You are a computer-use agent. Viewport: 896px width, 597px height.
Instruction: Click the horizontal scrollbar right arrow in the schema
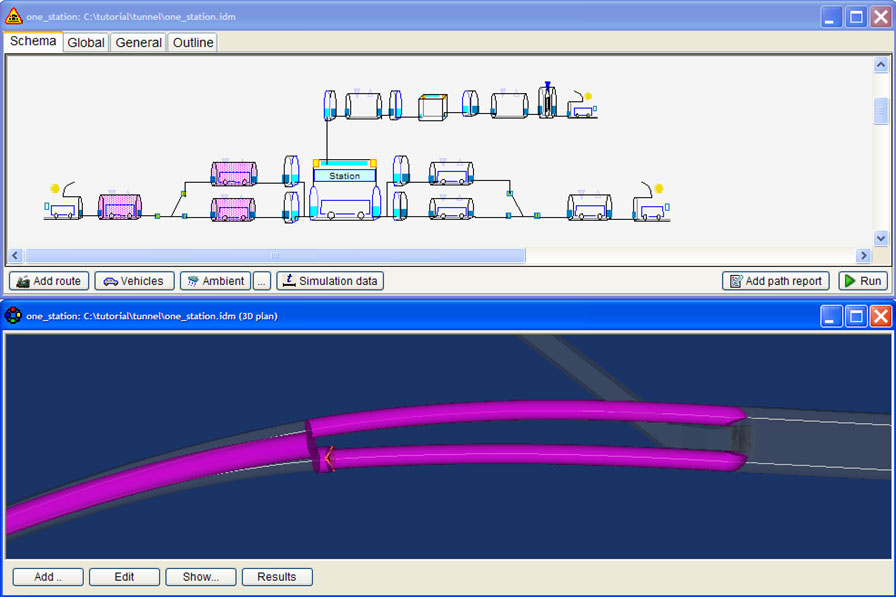point(863,256)
